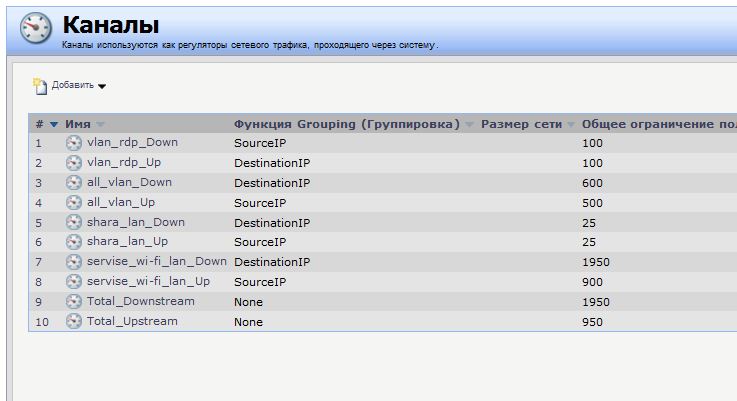Click the Total_Upstream pipe icon
Image resolution: width=737 pixels, height=401 pixels.
point(74,322)
